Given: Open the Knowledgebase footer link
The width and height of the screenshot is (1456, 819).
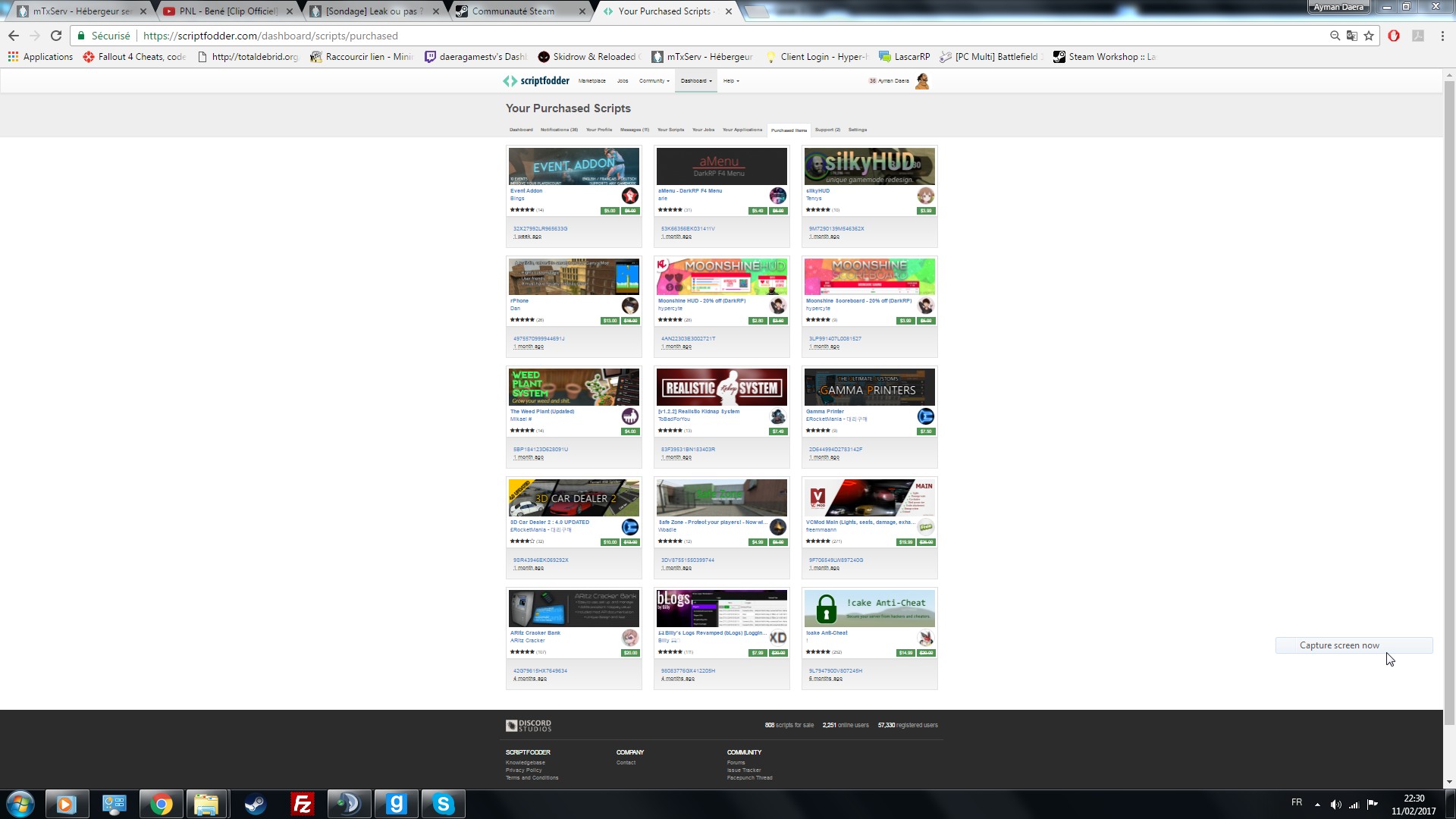Looking at the screenshot, I should [526, 763].
